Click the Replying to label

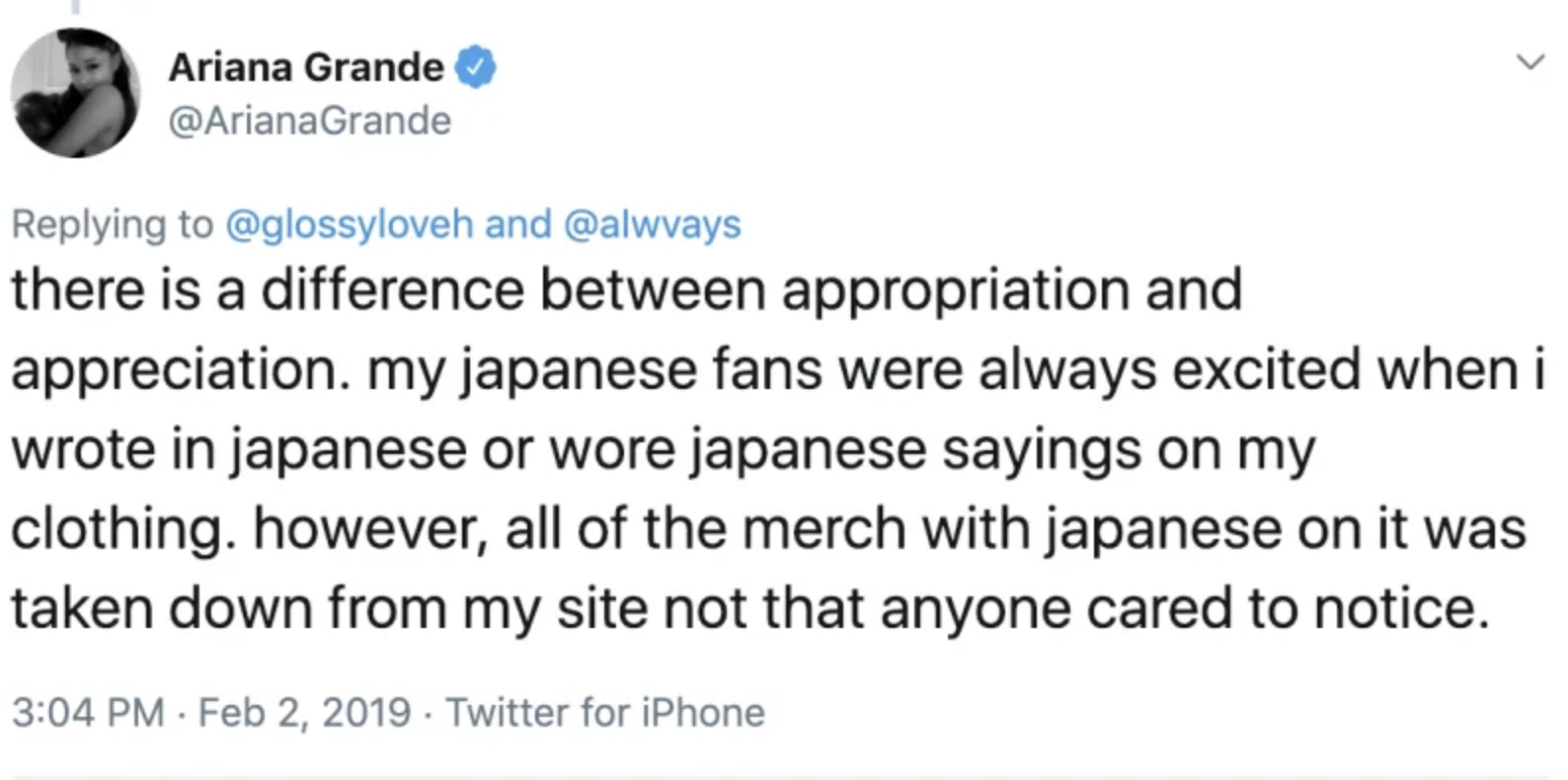tap(109, 224)
